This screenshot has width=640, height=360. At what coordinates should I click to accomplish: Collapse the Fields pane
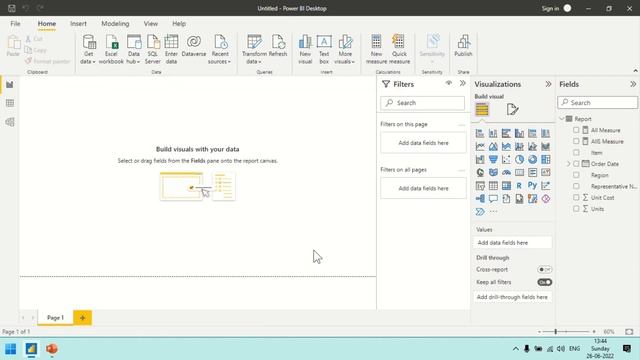(633, 84)
